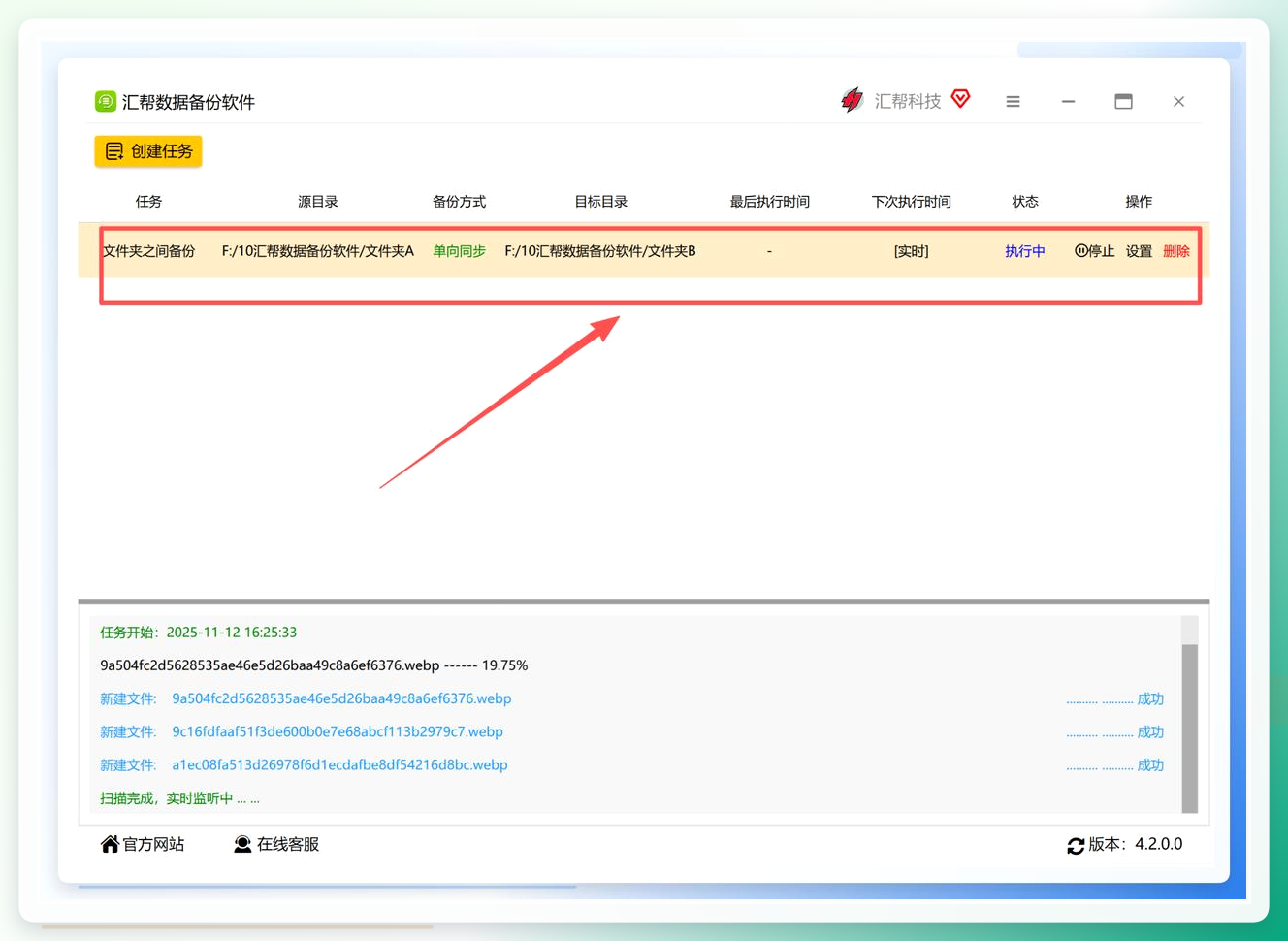Image resolution: width=1288 pixels, height=941 pixels.
Task: Minimize the backup software window
Action: pos(1068,101)
